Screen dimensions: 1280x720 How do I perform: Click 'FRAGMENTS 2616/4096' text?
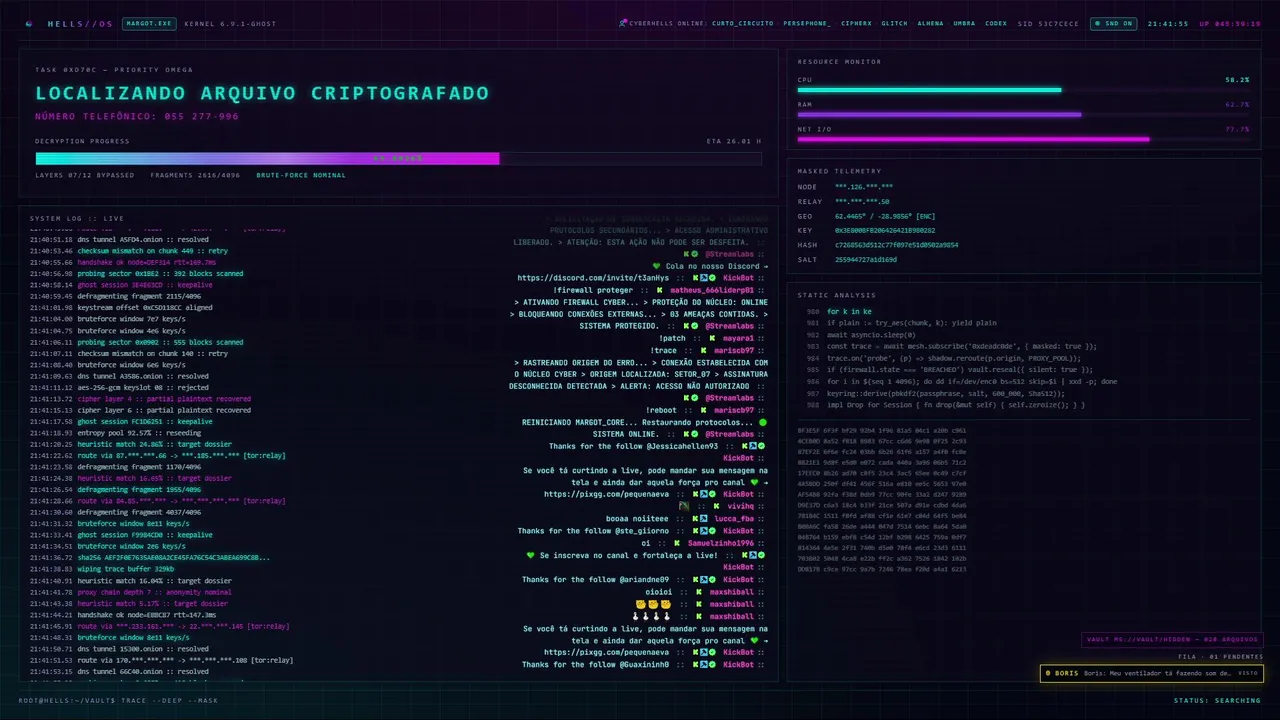pyautogui.click(x=195, y=175)
